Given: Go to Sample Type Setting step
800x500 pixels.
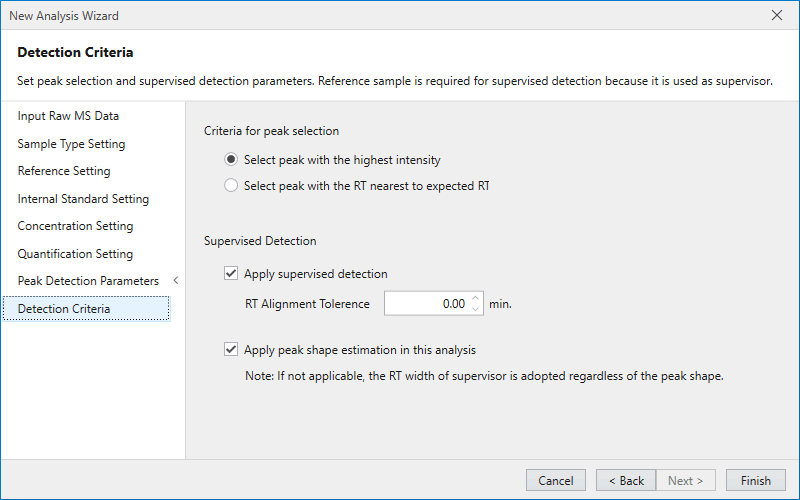Looking at the screenshot, I should click(71, 144).
